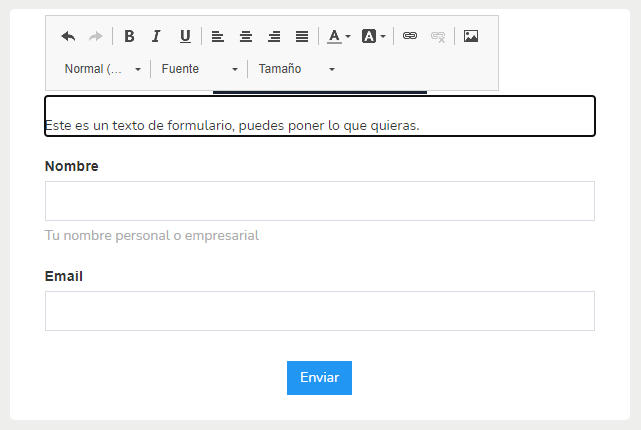Redo the last edit
The width and height of the screenshot is (641, 430).
click(x=95, y=36)
